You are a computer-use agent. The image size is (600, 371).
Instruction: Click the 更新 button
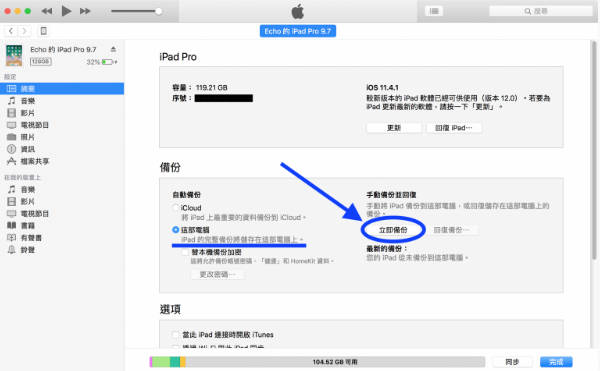[x=394, y=128]
